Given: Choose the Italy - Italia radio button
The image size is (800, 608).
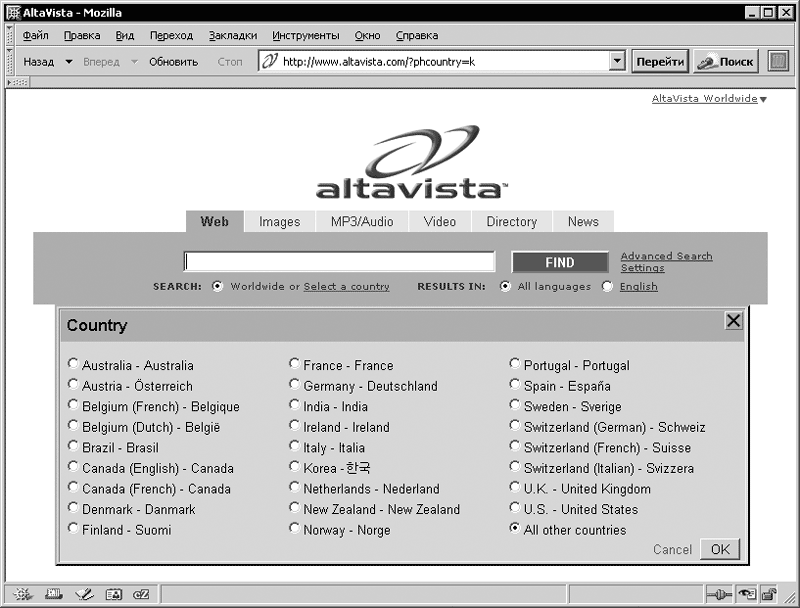Looking at the screenshot, I should coord(294,445).
